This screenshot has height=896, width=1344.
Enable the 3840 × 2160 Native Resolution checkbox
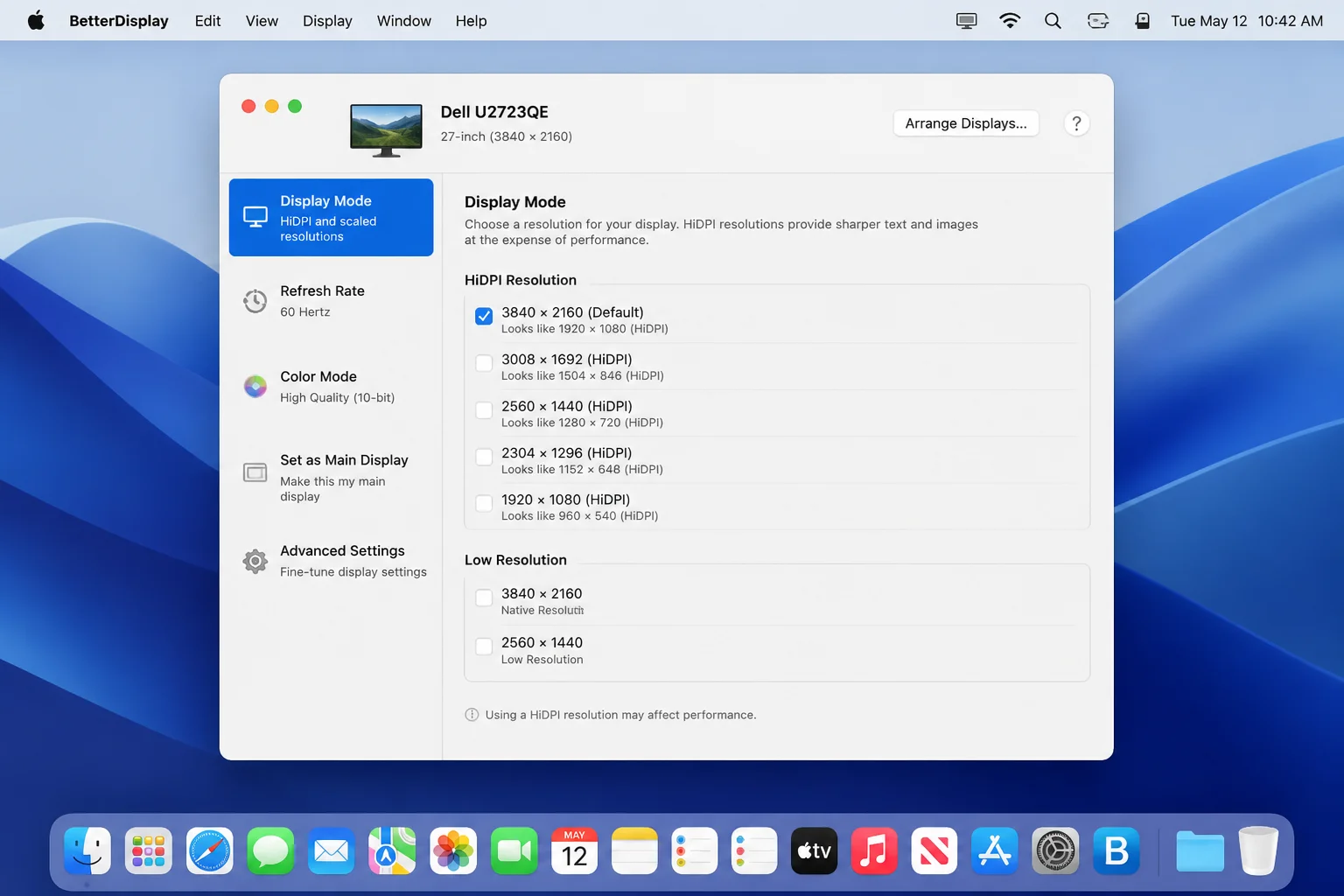(484, 598)
